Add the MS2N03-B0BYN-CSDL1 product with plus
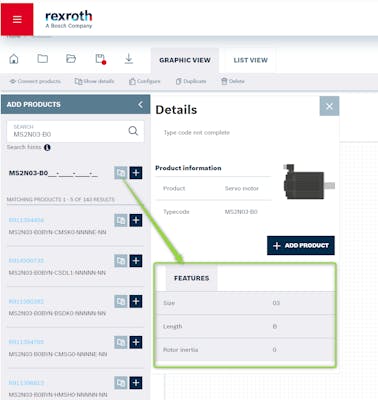The image size is (378, 400). (136, 261)
